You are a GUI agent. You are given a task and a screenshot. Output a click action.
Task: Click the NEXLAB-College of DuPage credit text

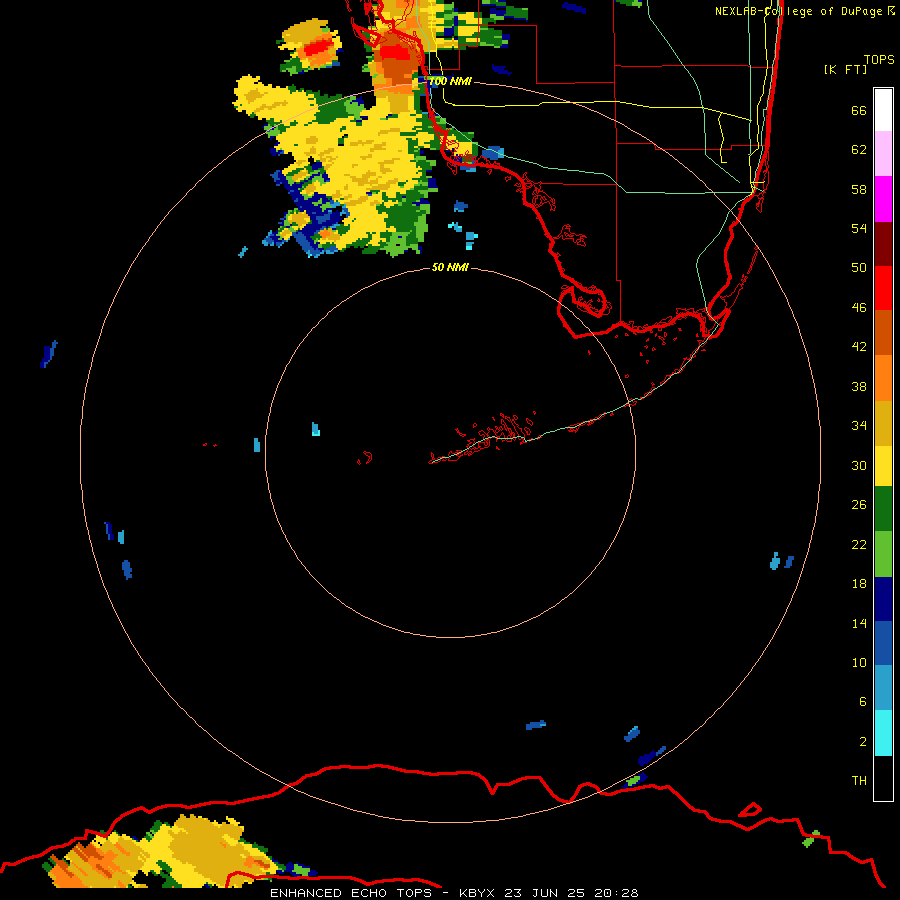798,11
